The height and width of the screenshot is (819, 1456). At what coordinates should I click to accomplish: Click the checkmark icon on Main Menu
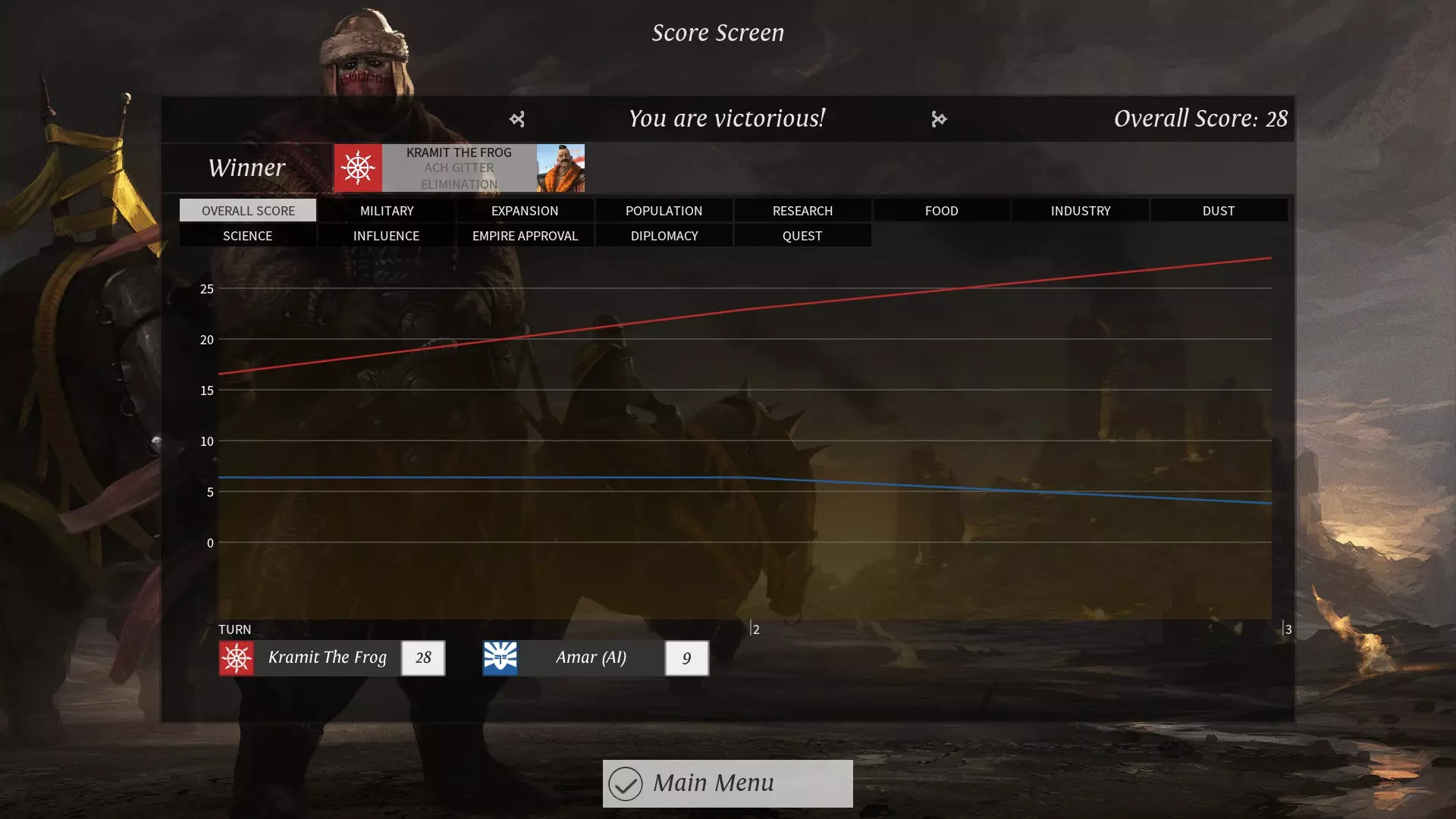pyautogui.click(x=626, y=783)
